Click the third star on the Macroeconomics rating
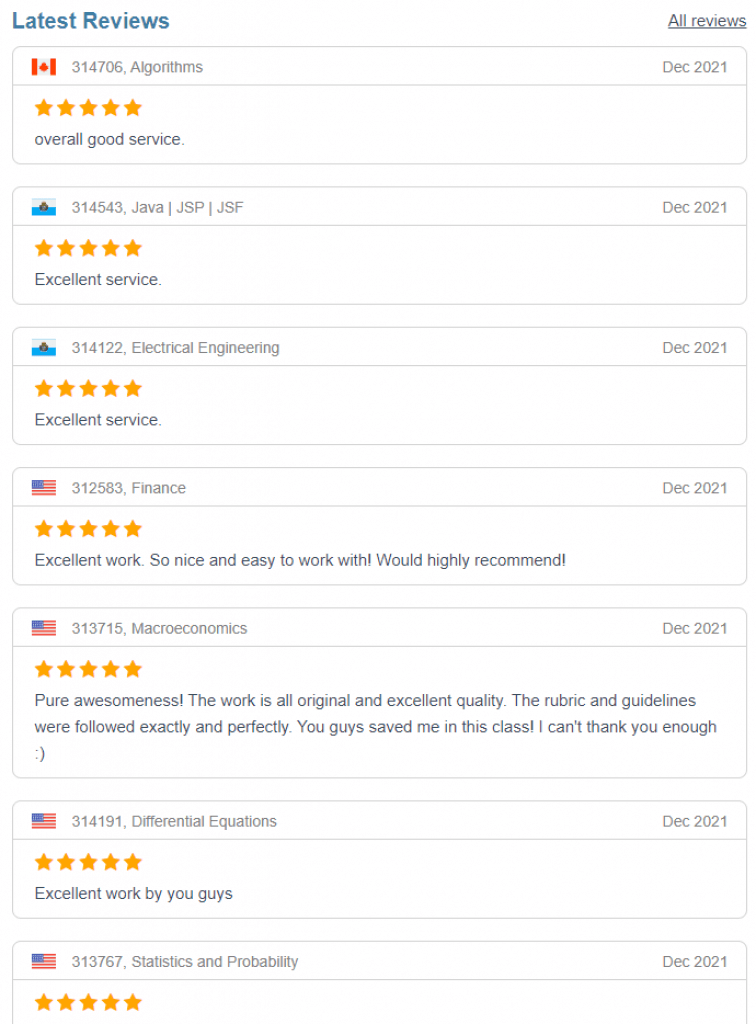Image resolution: width=756 pixels, height=1024 pixels. click(x=87, y=668)
